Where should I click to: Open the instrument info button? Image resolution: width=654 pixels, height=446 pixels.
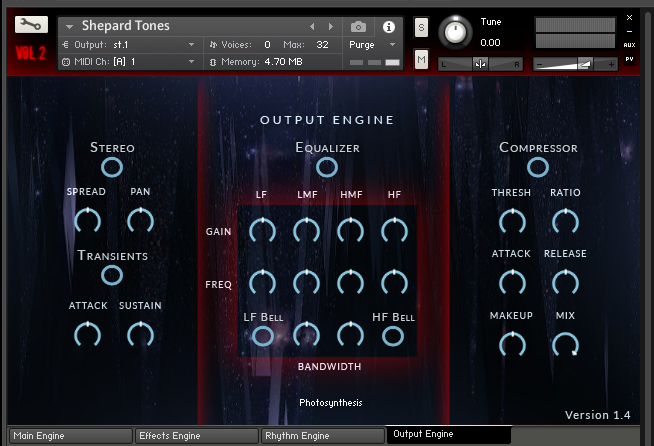389,27
